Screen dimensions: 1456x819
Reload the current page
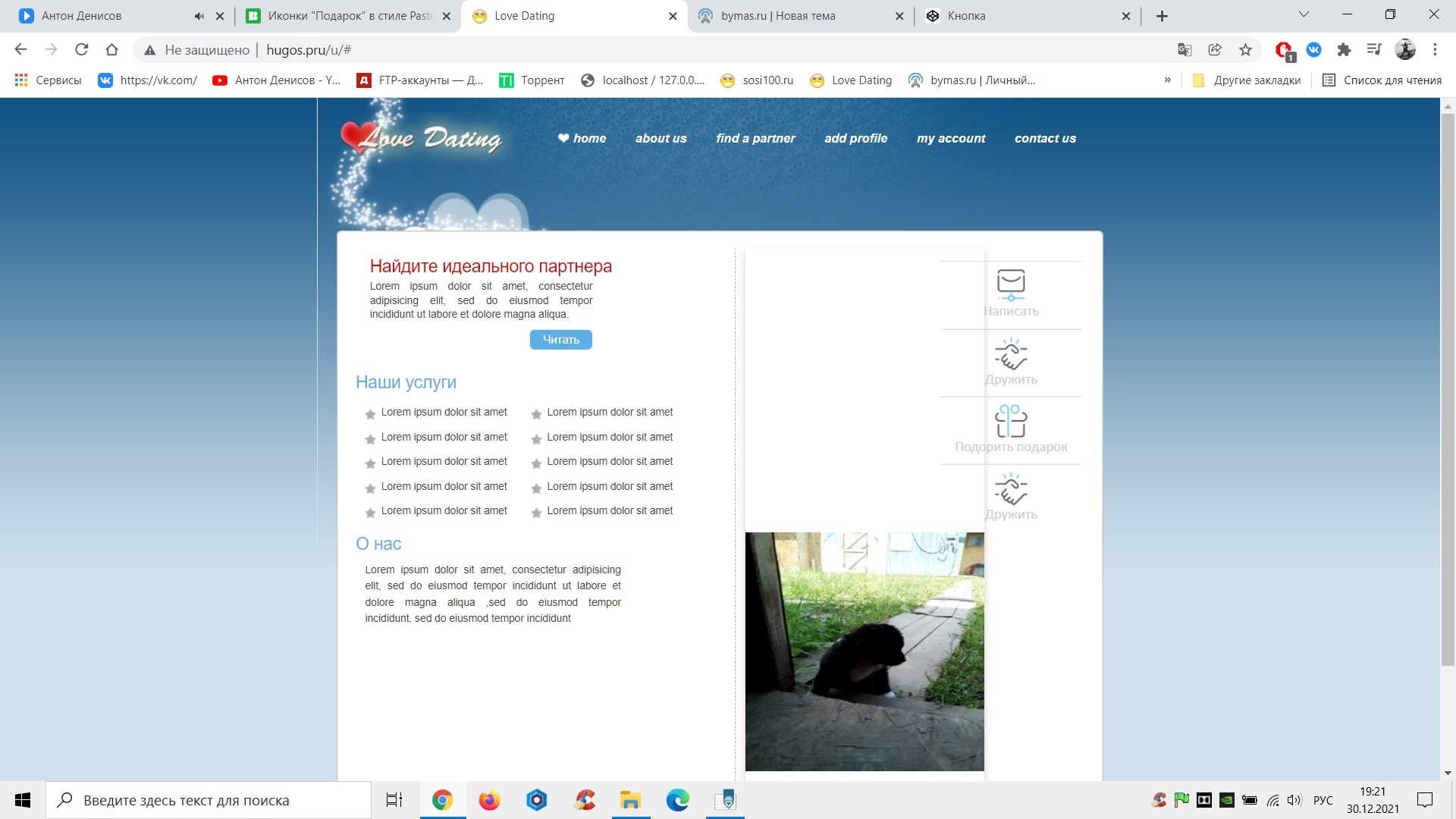click(x=82, y=50)
